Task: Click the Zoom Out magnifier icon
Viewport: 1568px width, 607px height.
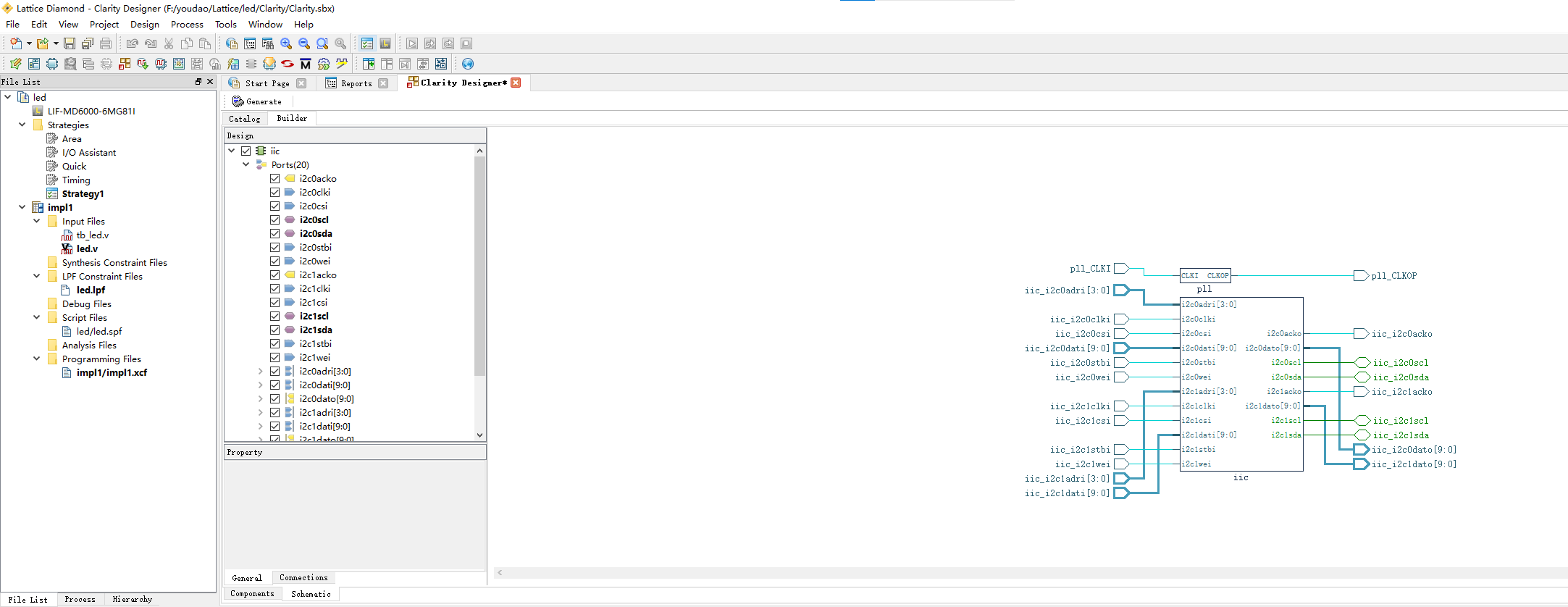Action: 304,43
